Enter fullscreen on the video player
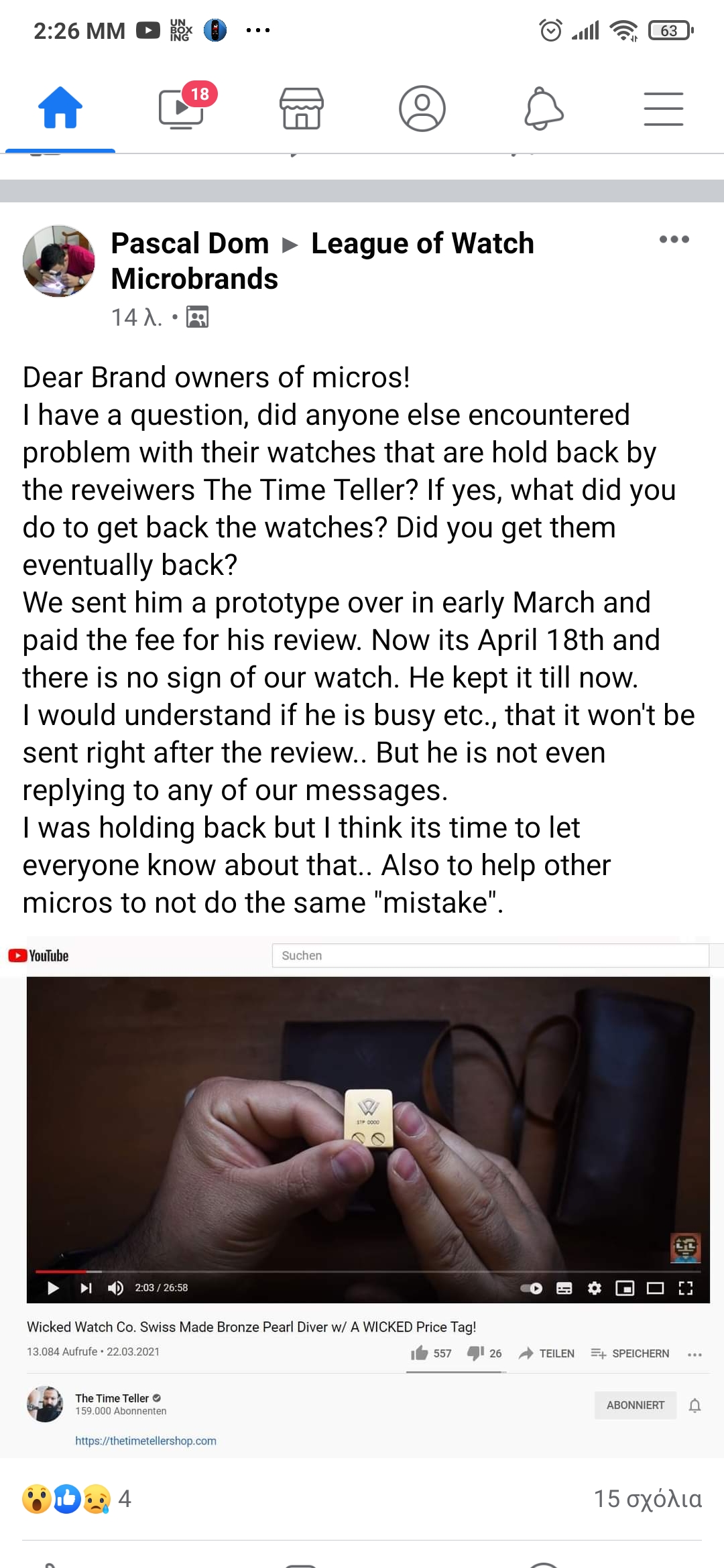724x1568 pixels. pos(686,1288)
